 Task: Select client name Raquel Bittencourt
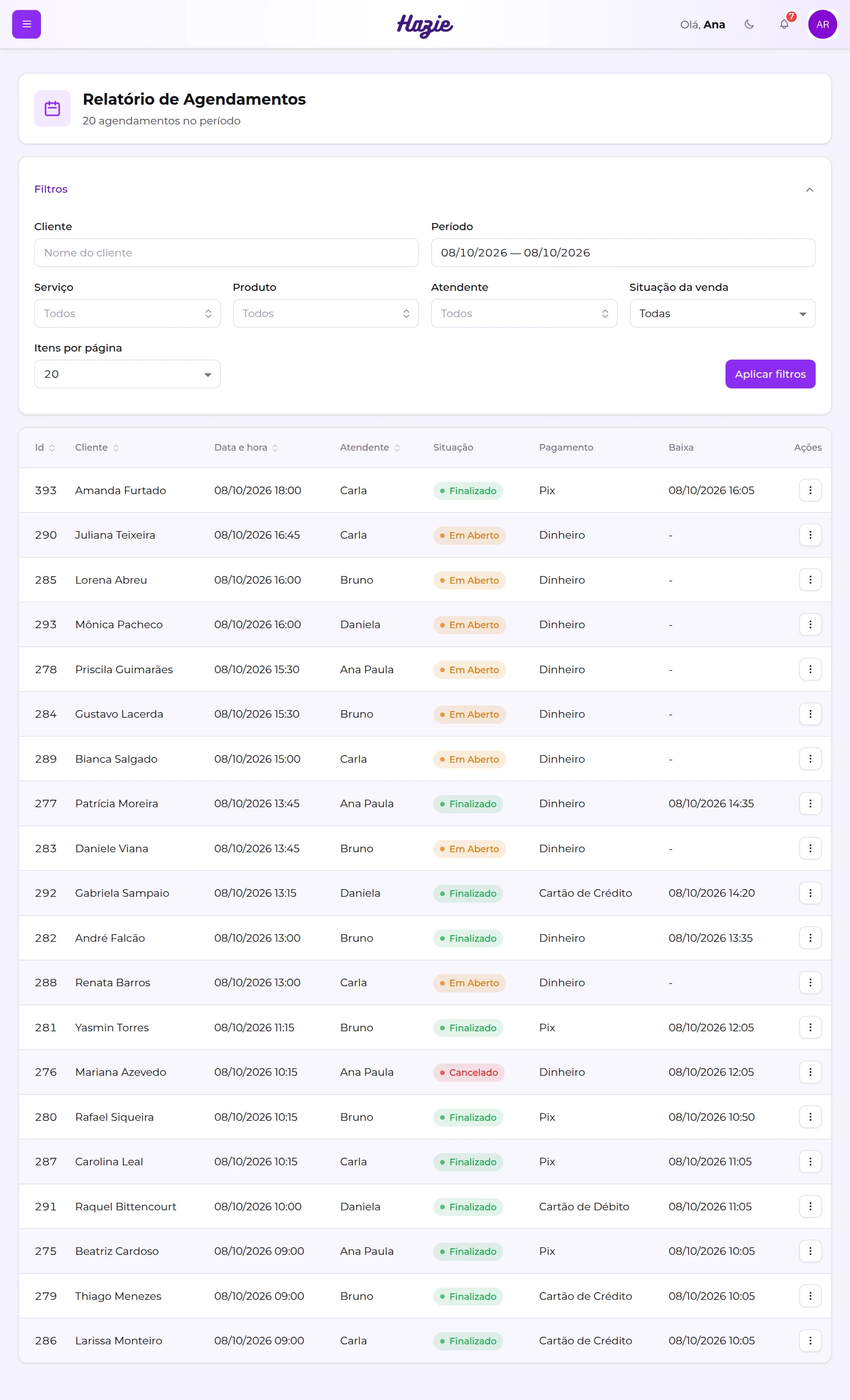point(125,1207)
